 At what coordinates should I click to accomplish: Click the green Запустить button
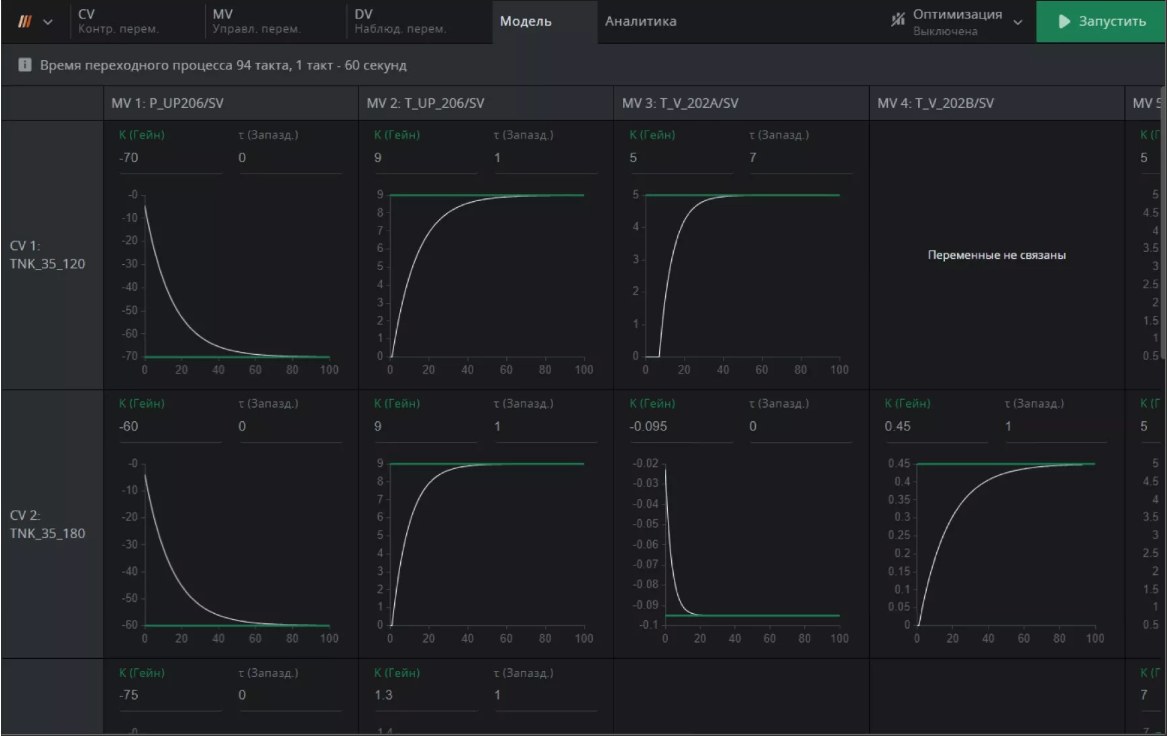(x=1102, y=22)
